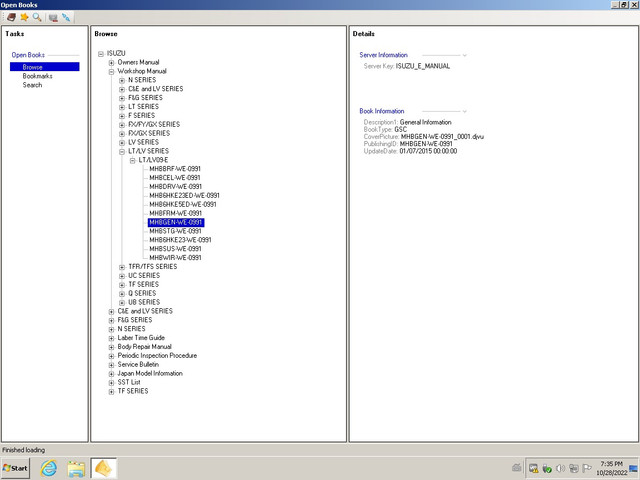
Task: Collapse the ISUZU root node
Action: pyautogui.click(x=101, y=53)
